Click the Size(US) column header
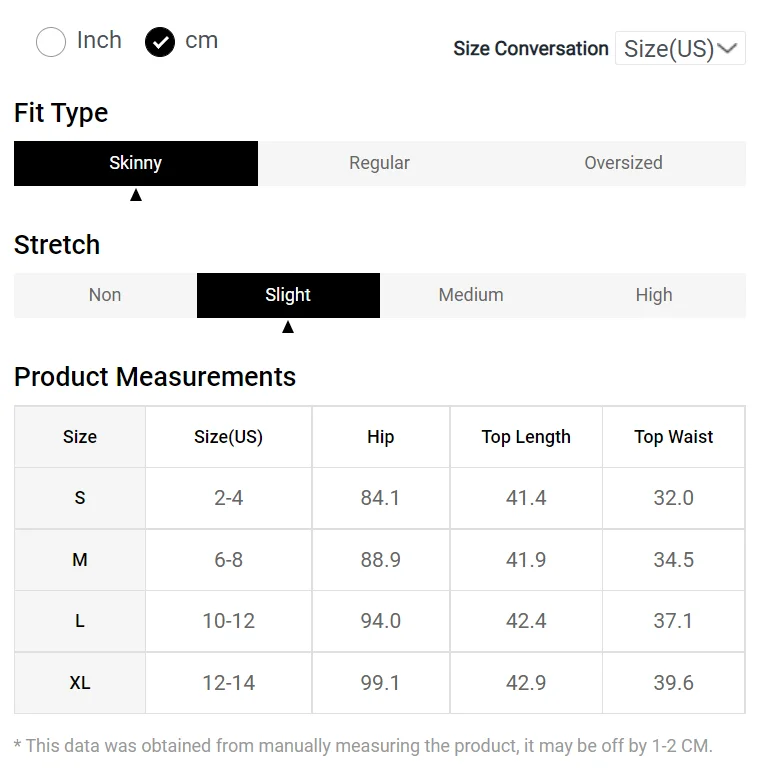Image resolution: width=759 pixels, height=782 pixels. pos(228,437)
